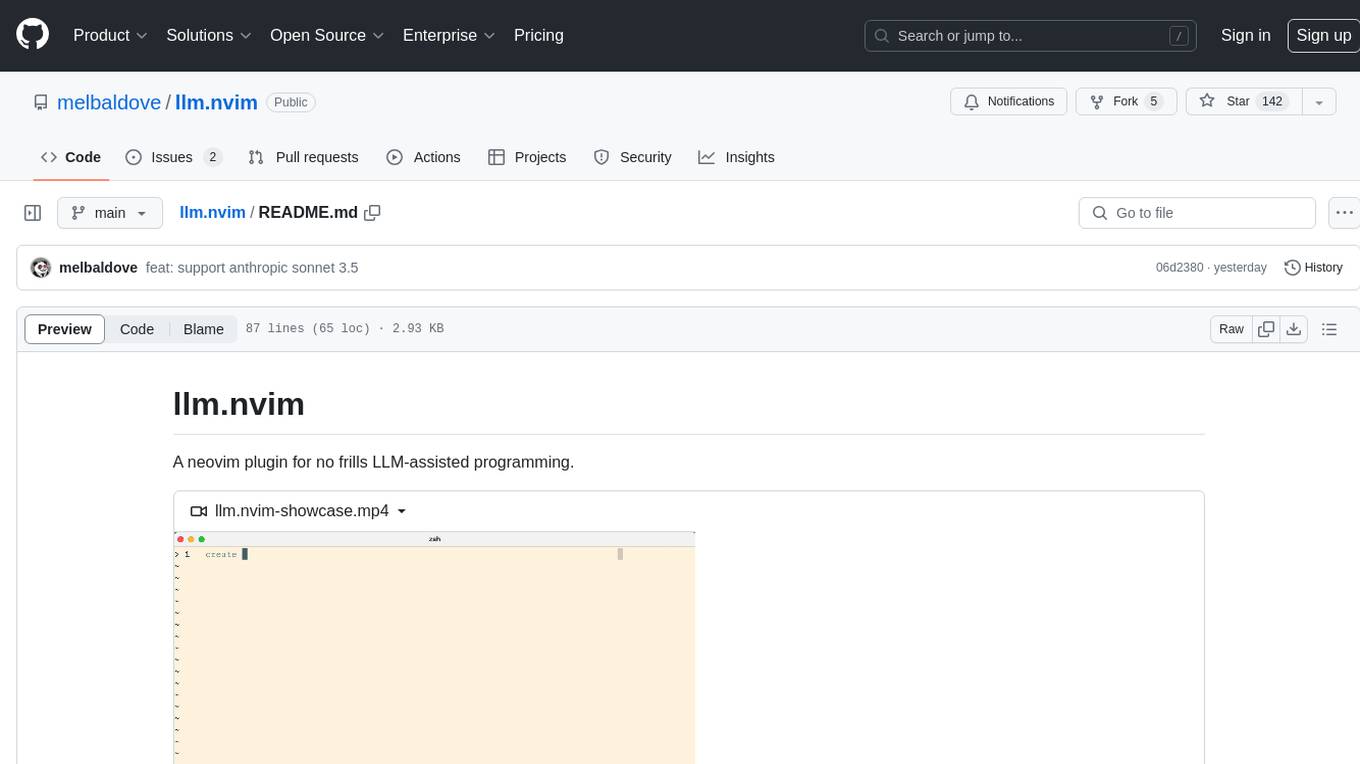Open the Raw file view
The height and width of the screenshot is (764, 1360).
[1231, 329]
